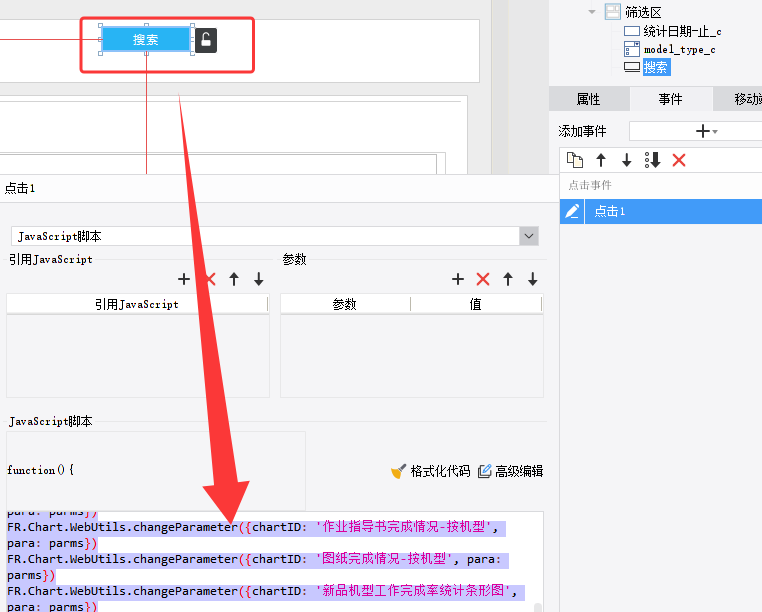Click the 搜索 button widget icon in tree

pyautogui.click(x=632, y=67)
